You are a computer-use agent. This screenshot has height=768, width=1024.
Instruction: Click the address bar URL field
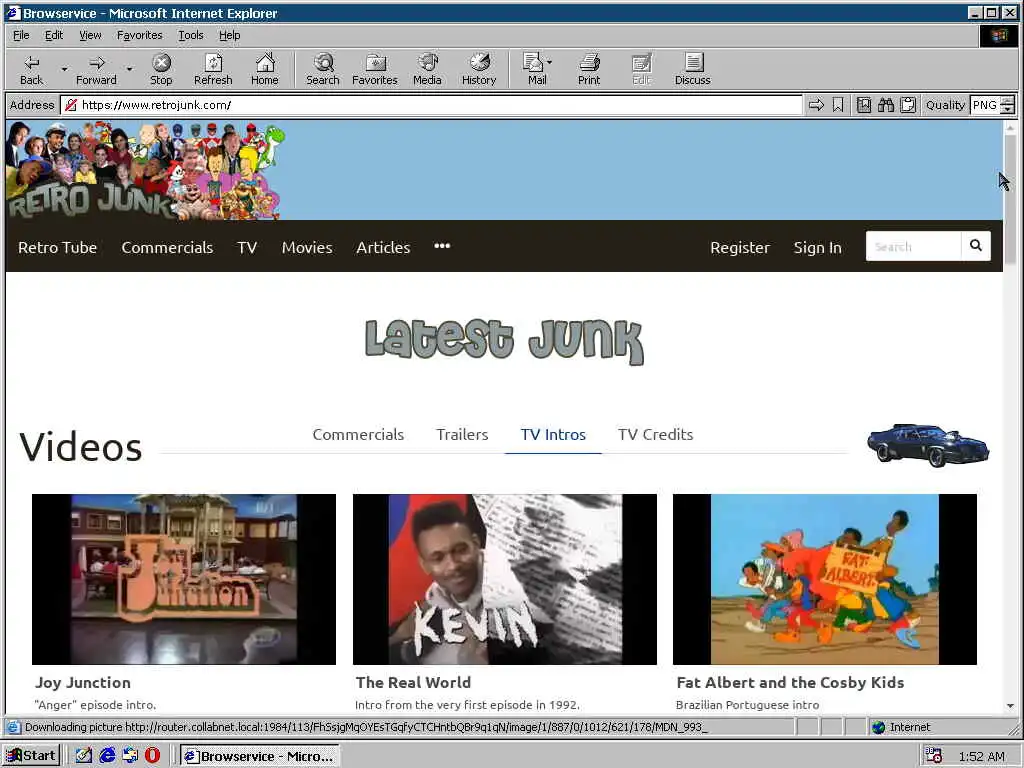click(x=431, y=105)
